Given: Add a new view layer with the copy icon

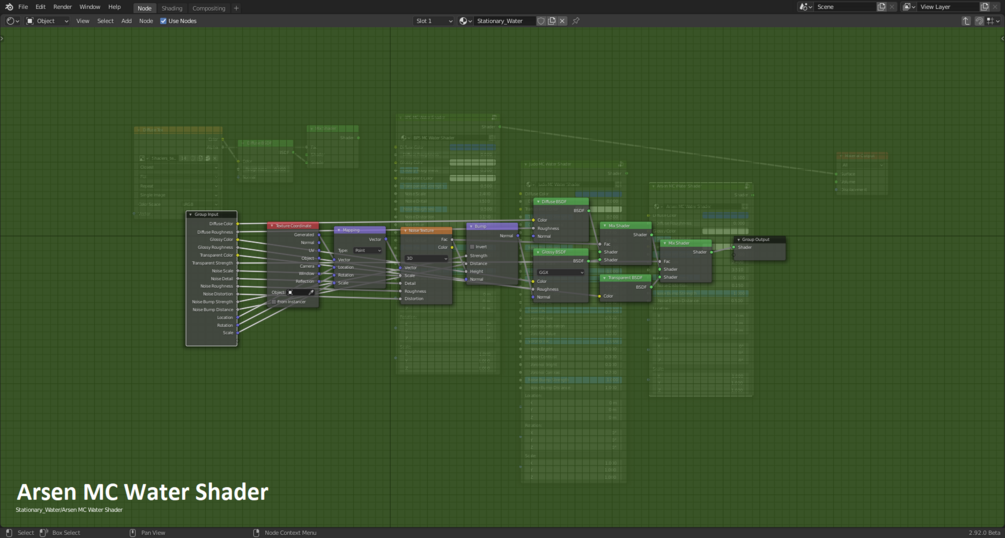Looking at the screenshot, I should tap(984, 6).
